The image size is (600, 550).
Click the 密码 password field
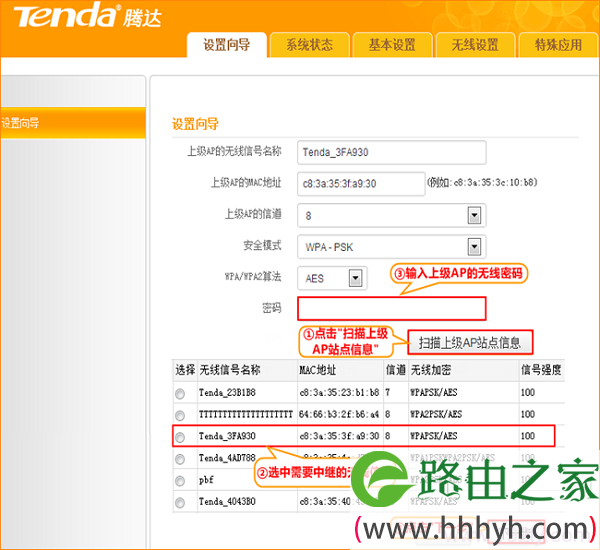(391, 308)
